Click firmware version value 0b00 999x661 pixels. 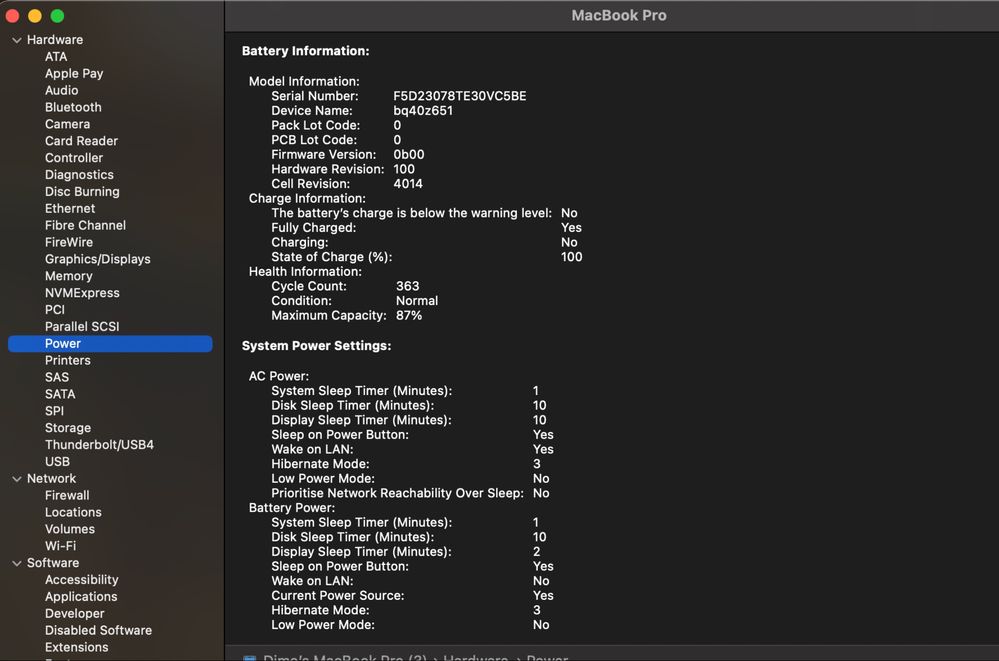click(x=408, y=155)
